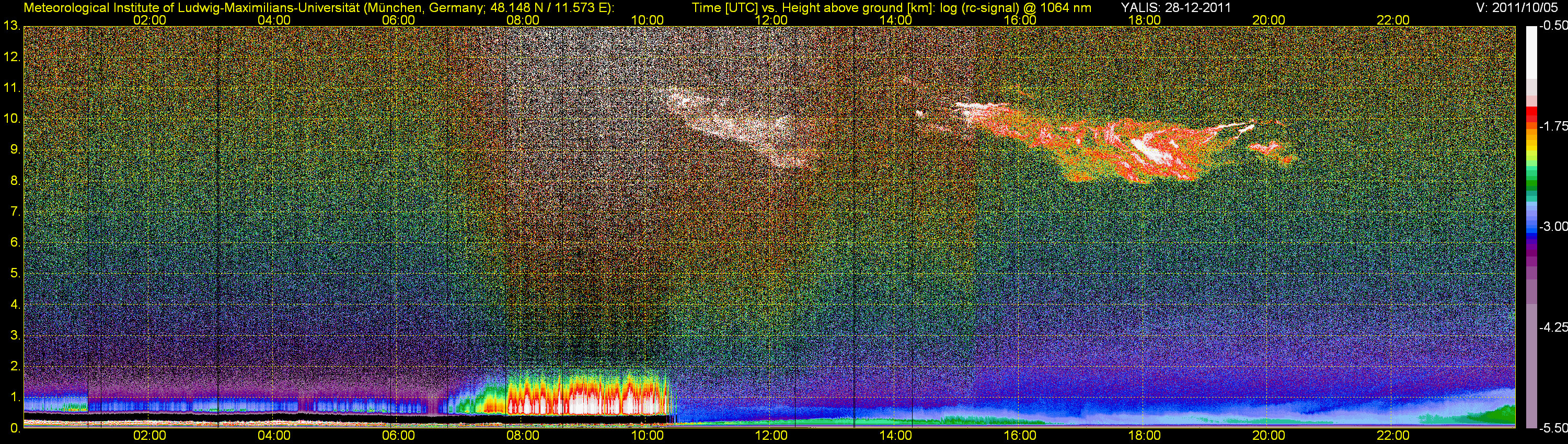
Task: Click the red-white low cloud layer near 09:00
Action: click(587, 394)
